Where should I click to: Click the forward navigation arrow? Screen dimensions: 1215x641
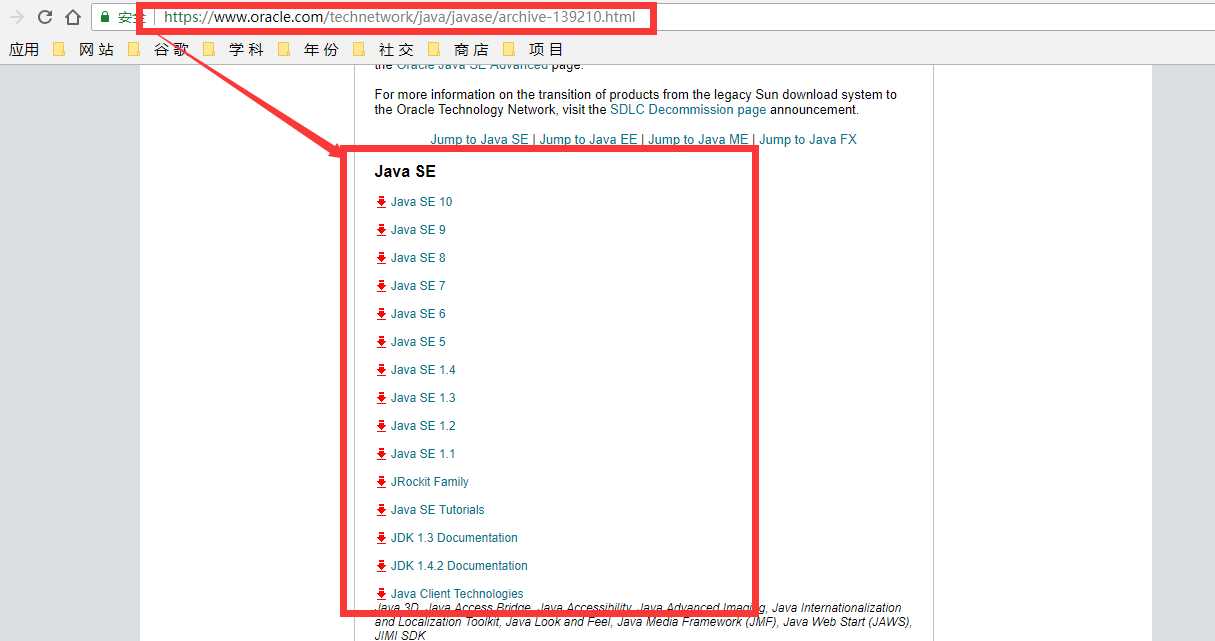coord(16,17)
